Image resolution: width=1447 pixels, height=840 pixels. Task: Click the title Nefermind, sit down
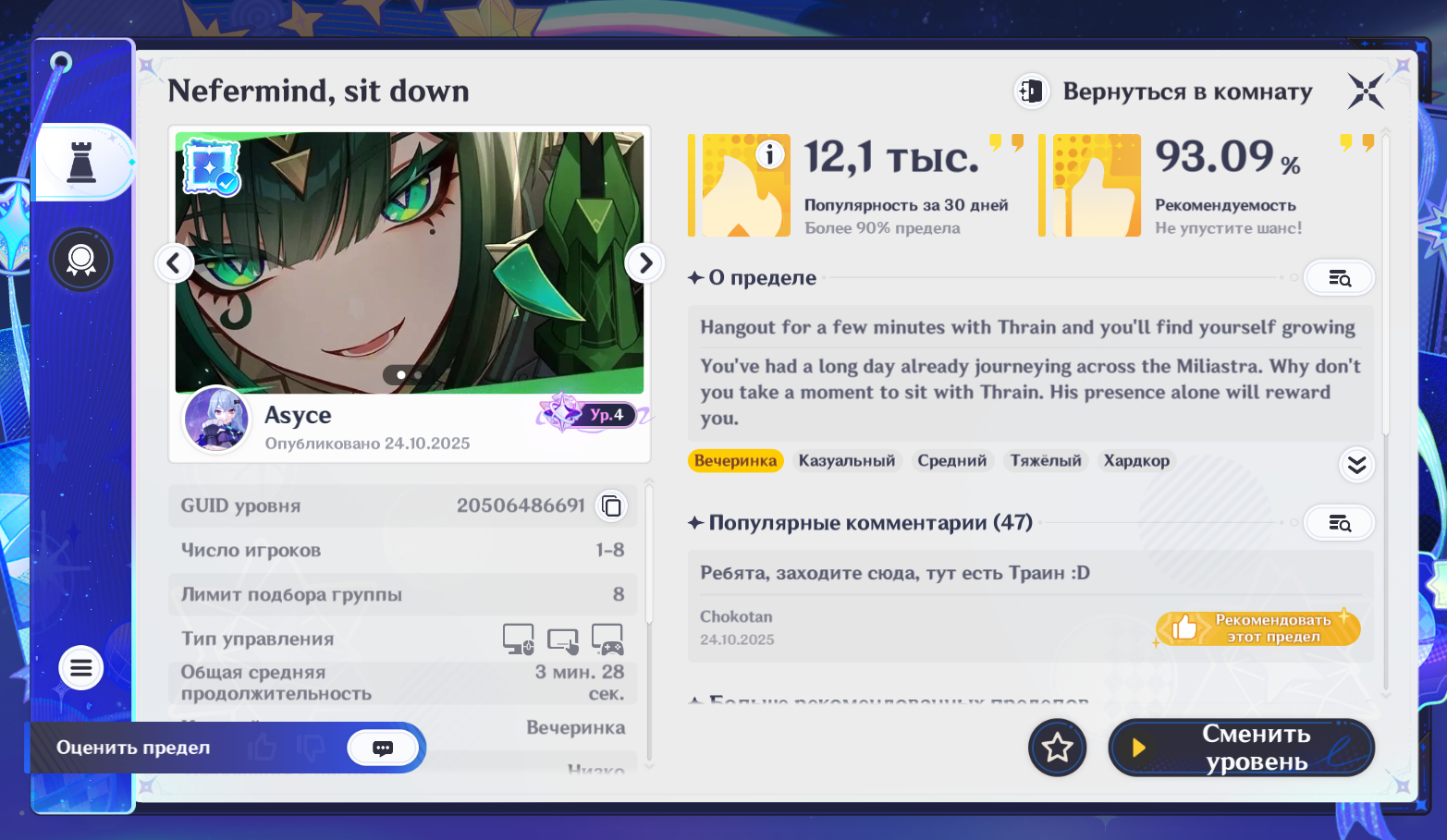318,91
